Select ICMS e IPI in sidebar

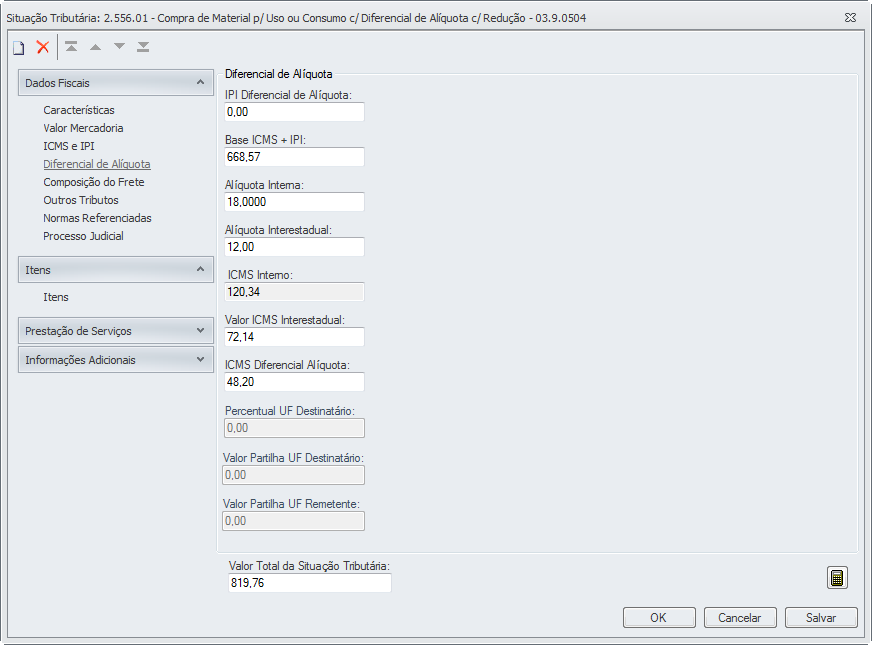[x=69, y=146]
